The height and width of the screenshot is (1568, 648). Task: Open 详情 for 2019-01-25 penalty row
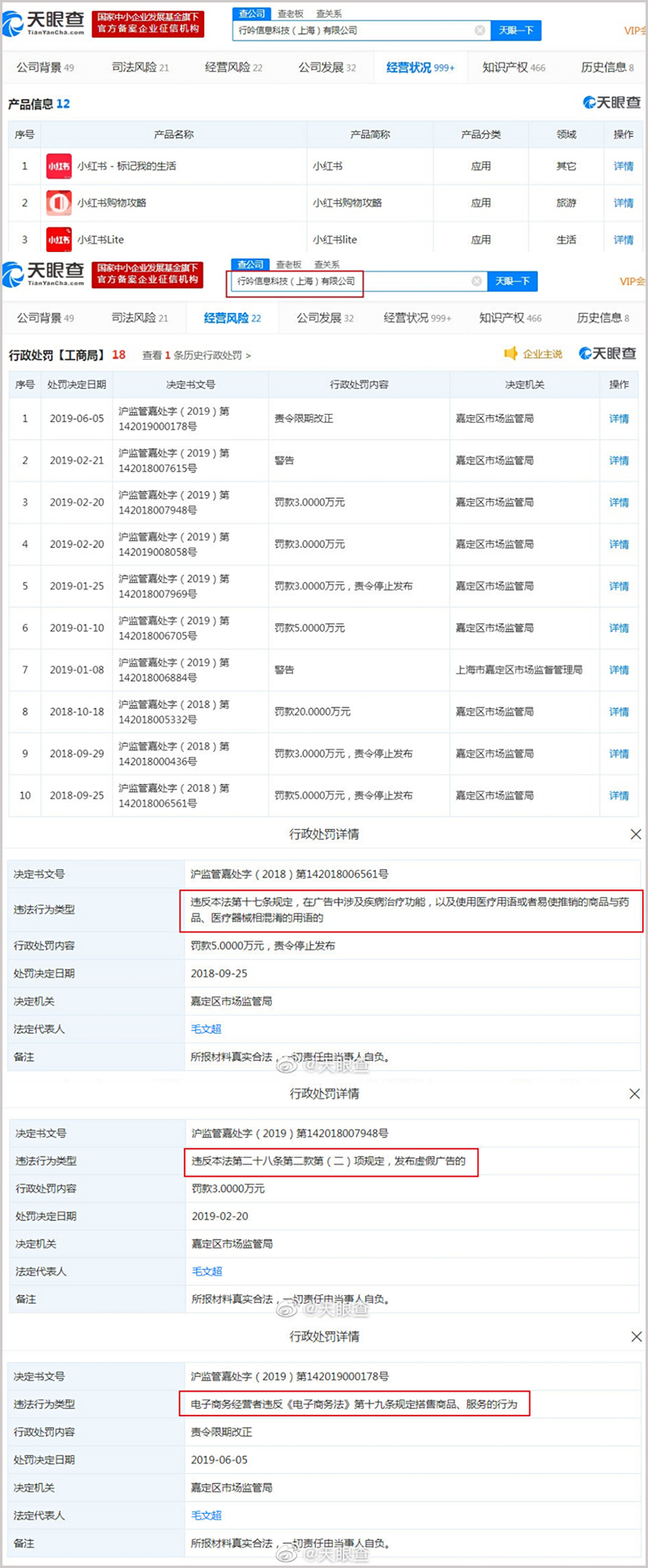coord(619,586)
